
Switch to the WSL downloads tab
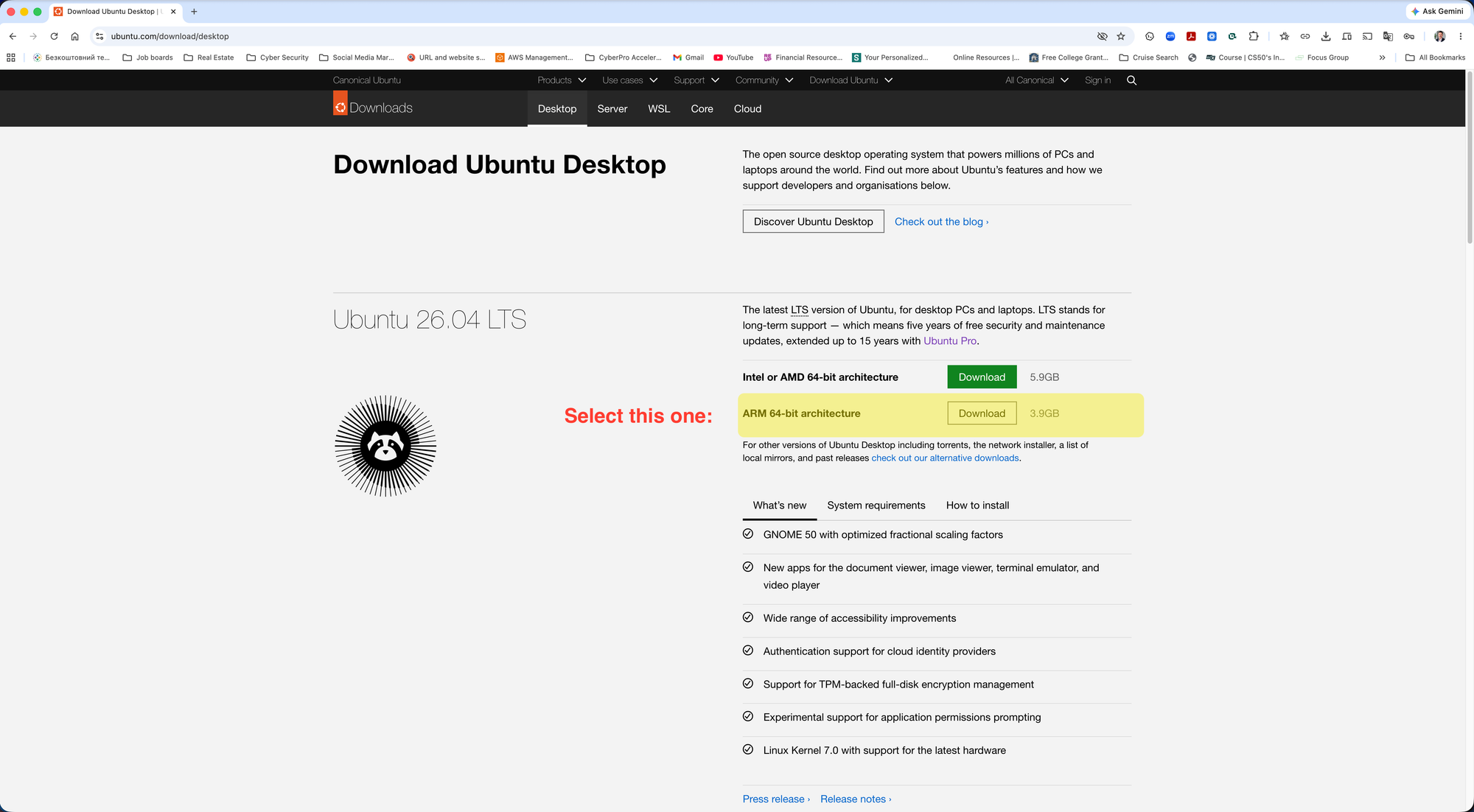[659, 108]
